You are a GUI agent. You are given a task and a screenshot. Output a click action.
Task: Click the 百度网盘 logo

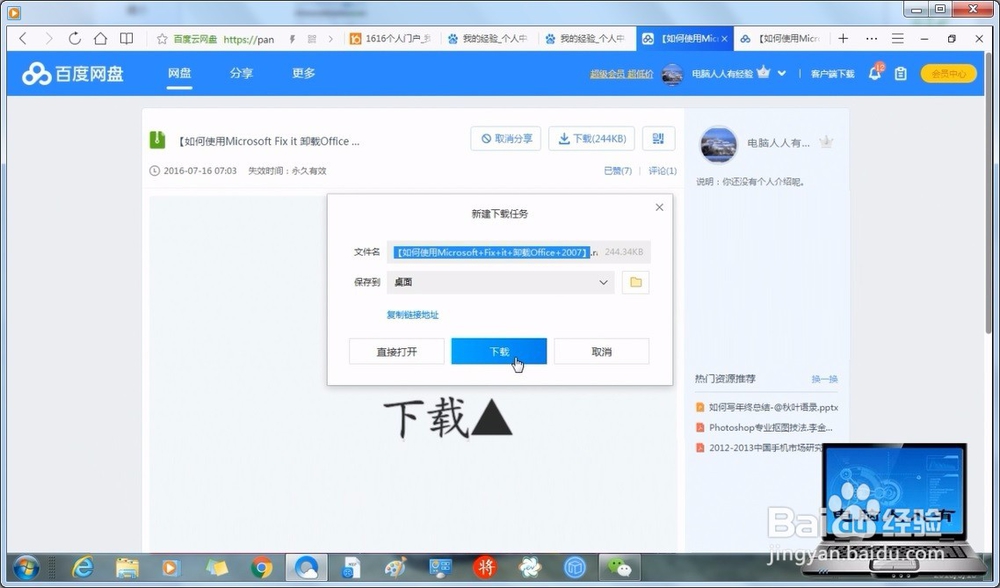tap(72, 74)
